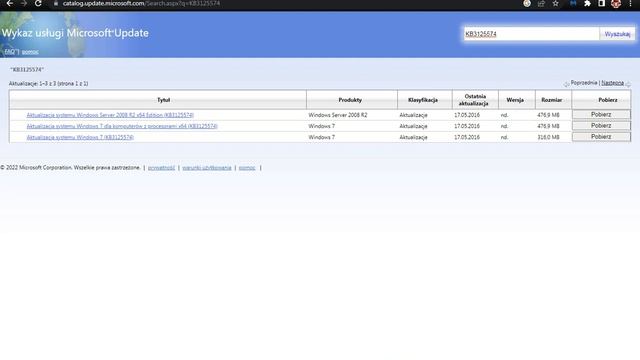640x360 pixels.
Task: Sort results by Wersja column
Action: (515, 100)
